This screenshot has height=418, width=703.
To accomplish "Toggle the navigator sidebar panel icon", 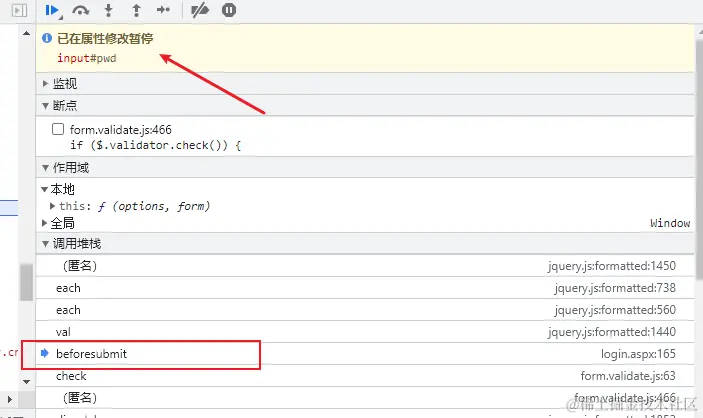I will pos(19,10).
